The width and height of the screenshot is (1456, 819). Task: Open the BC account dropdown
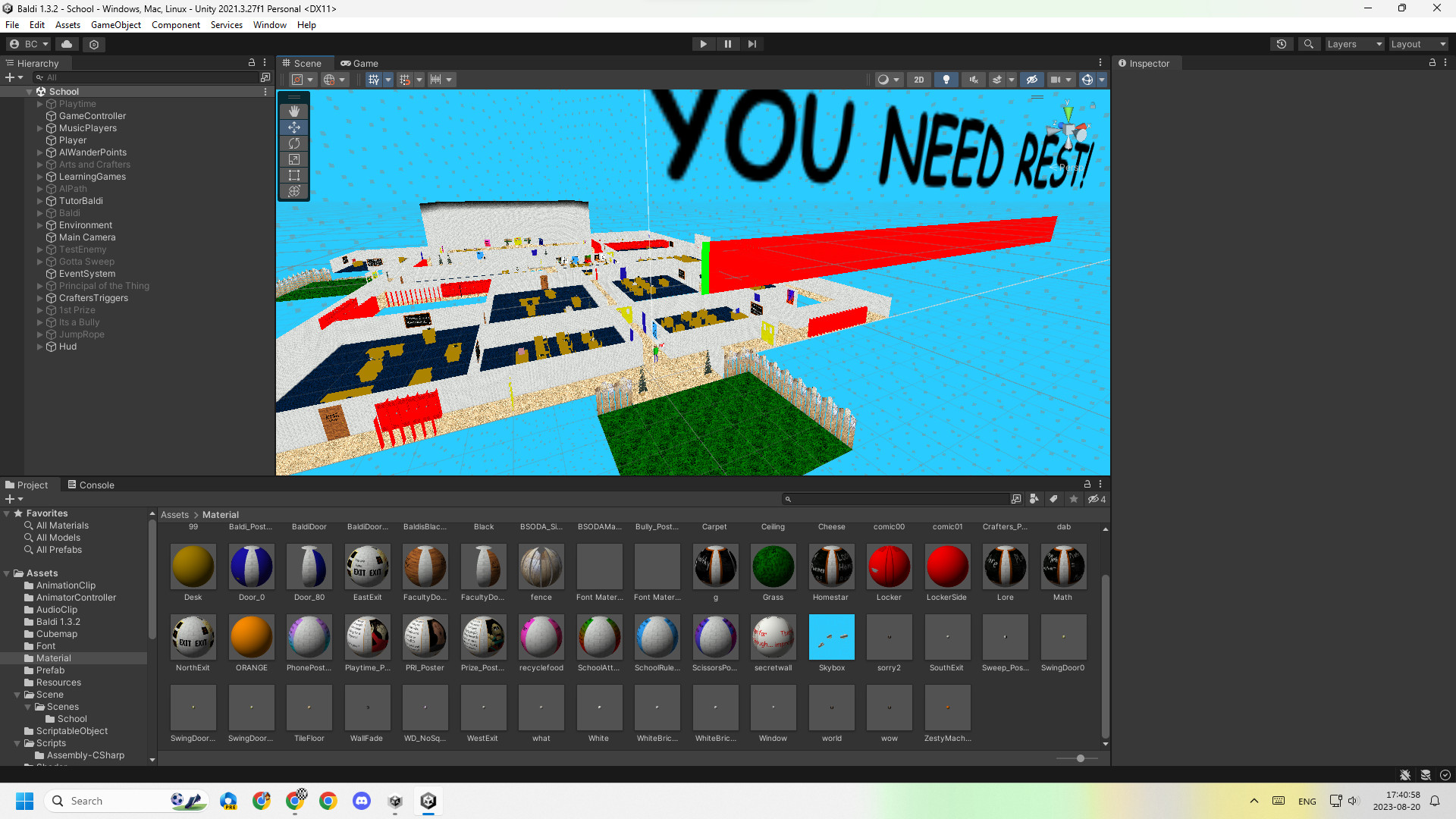[x=29, y=44]
